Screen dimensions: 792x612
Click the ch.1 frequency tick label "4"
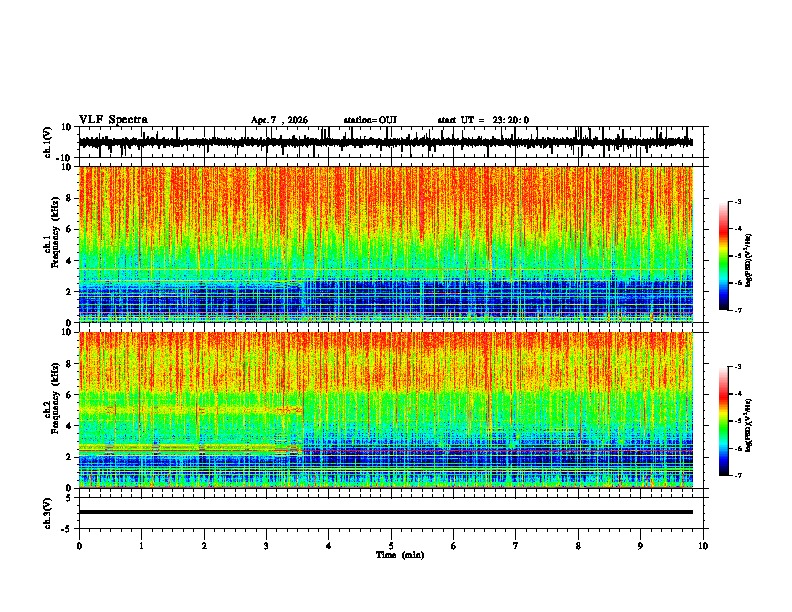click(70, 261)
